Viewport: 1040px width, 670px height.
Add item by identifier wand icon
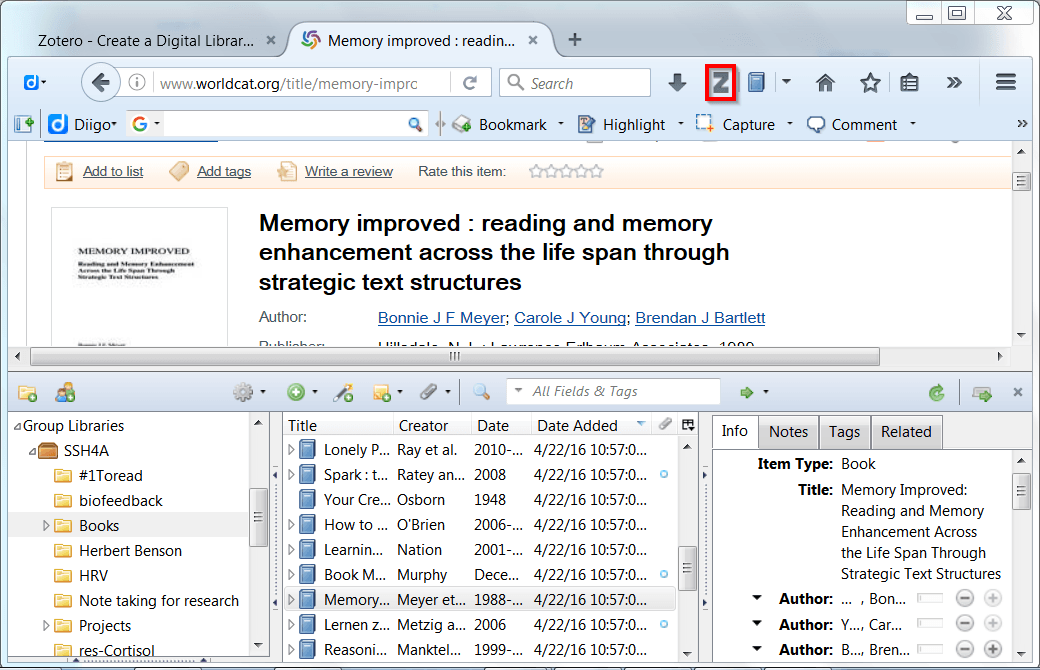pos(343,393)
